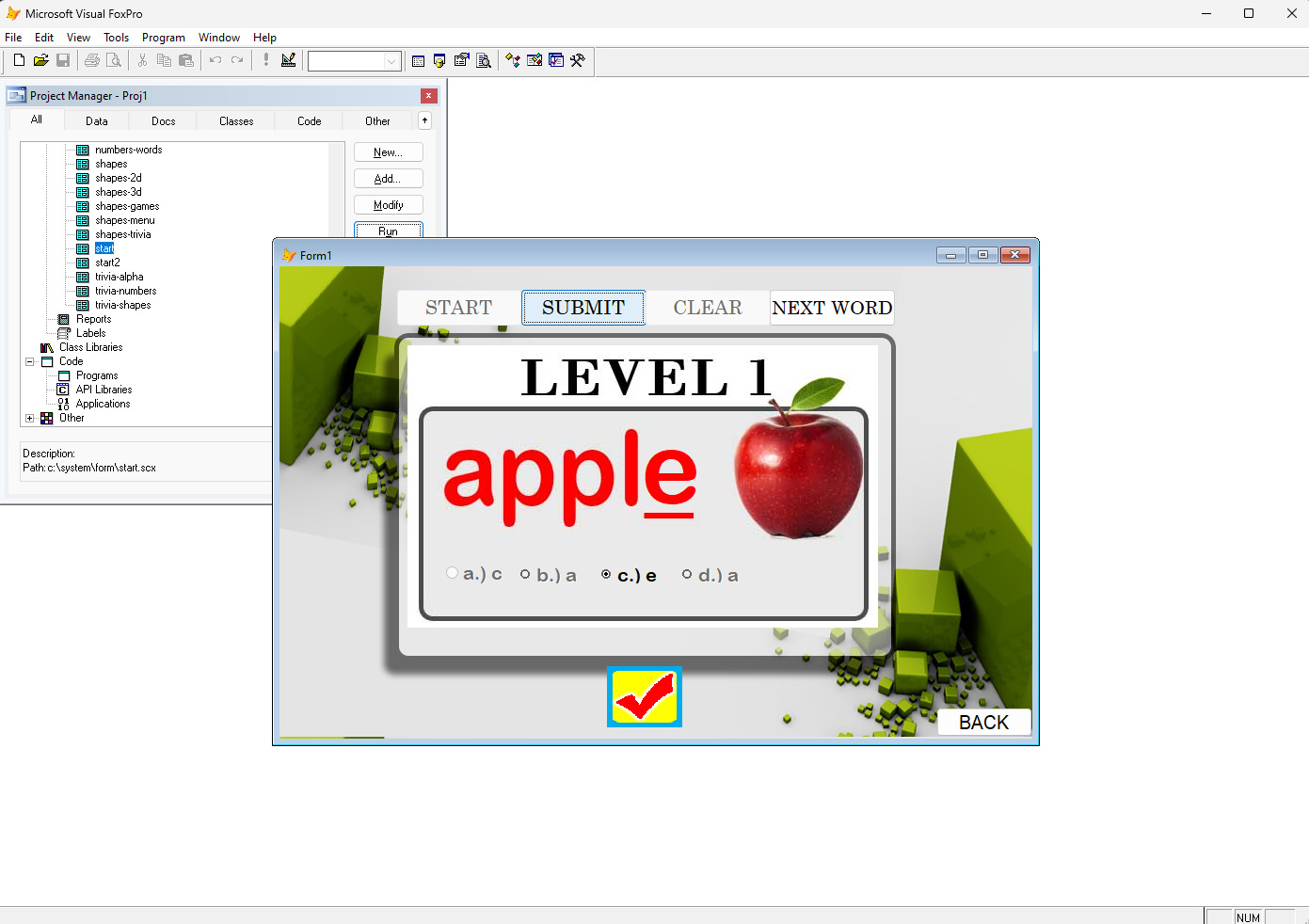
Task: Click the Open folder toolbar icon
Action: [x=40, y=61]
